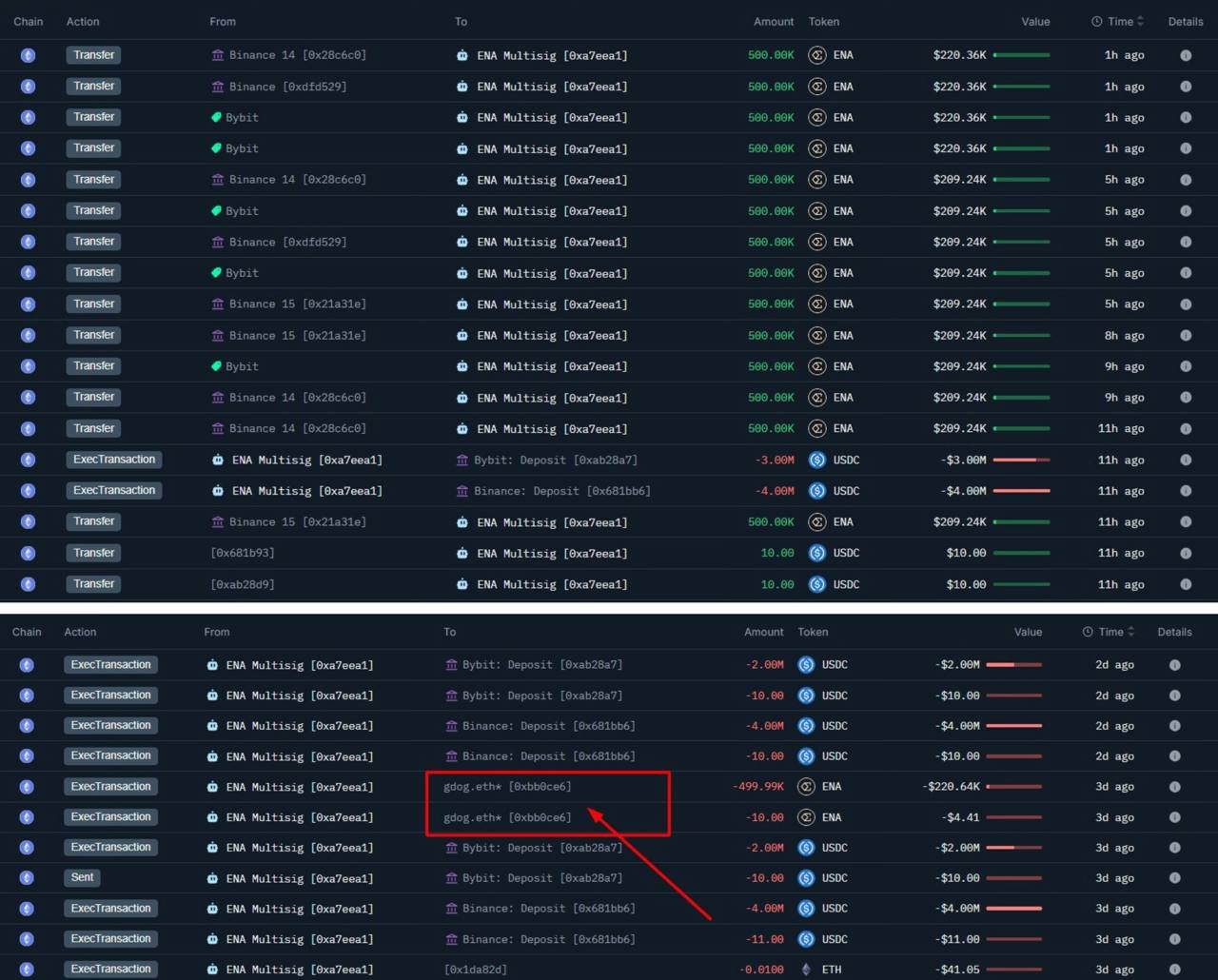Open details info icon for the -$41.05 row
This screenshot has width=1218, height=980.
click(1174, 970)
